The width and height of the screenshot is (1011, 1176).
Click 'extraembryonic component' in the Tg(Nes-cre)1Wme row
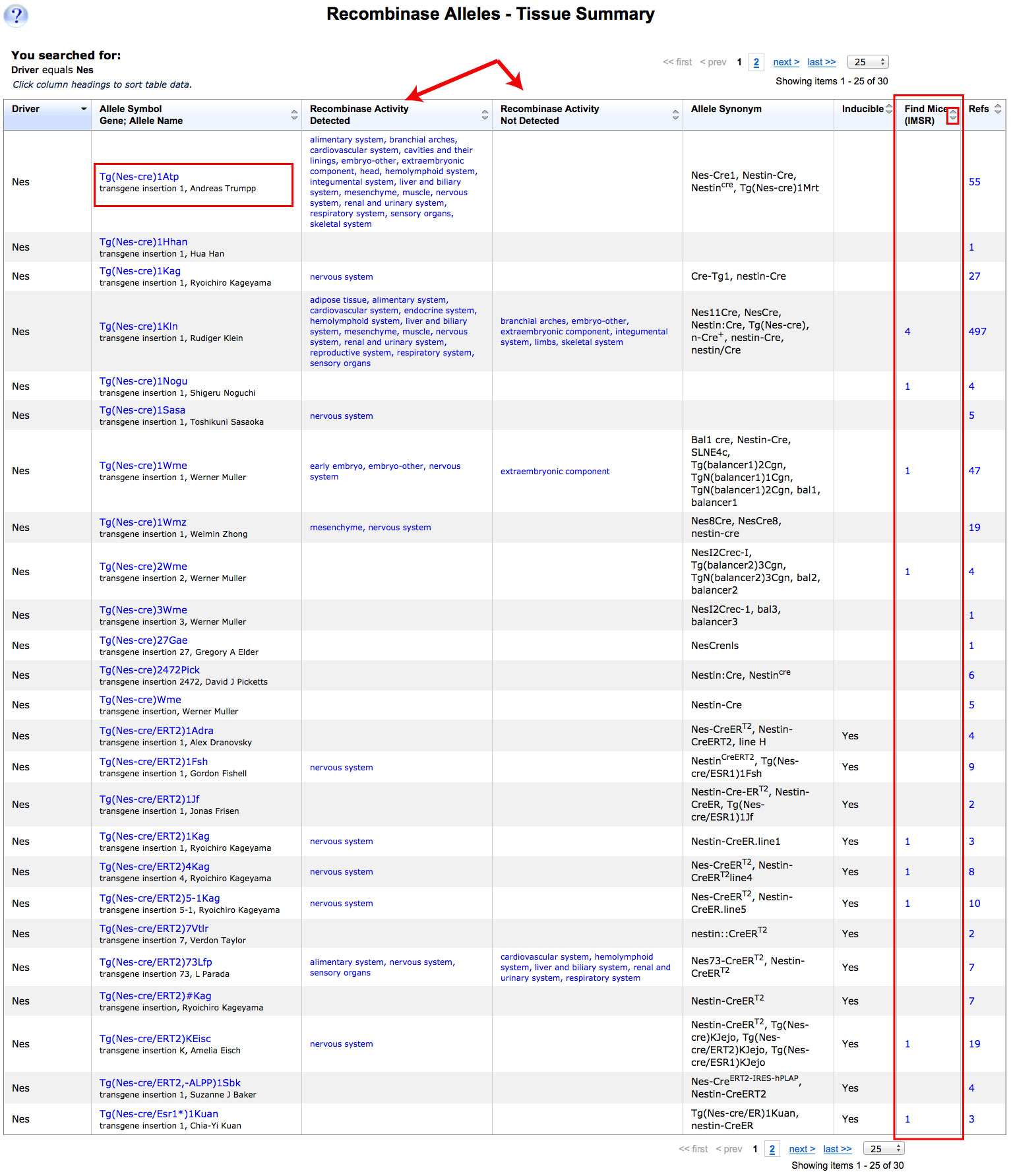[555, 471]
